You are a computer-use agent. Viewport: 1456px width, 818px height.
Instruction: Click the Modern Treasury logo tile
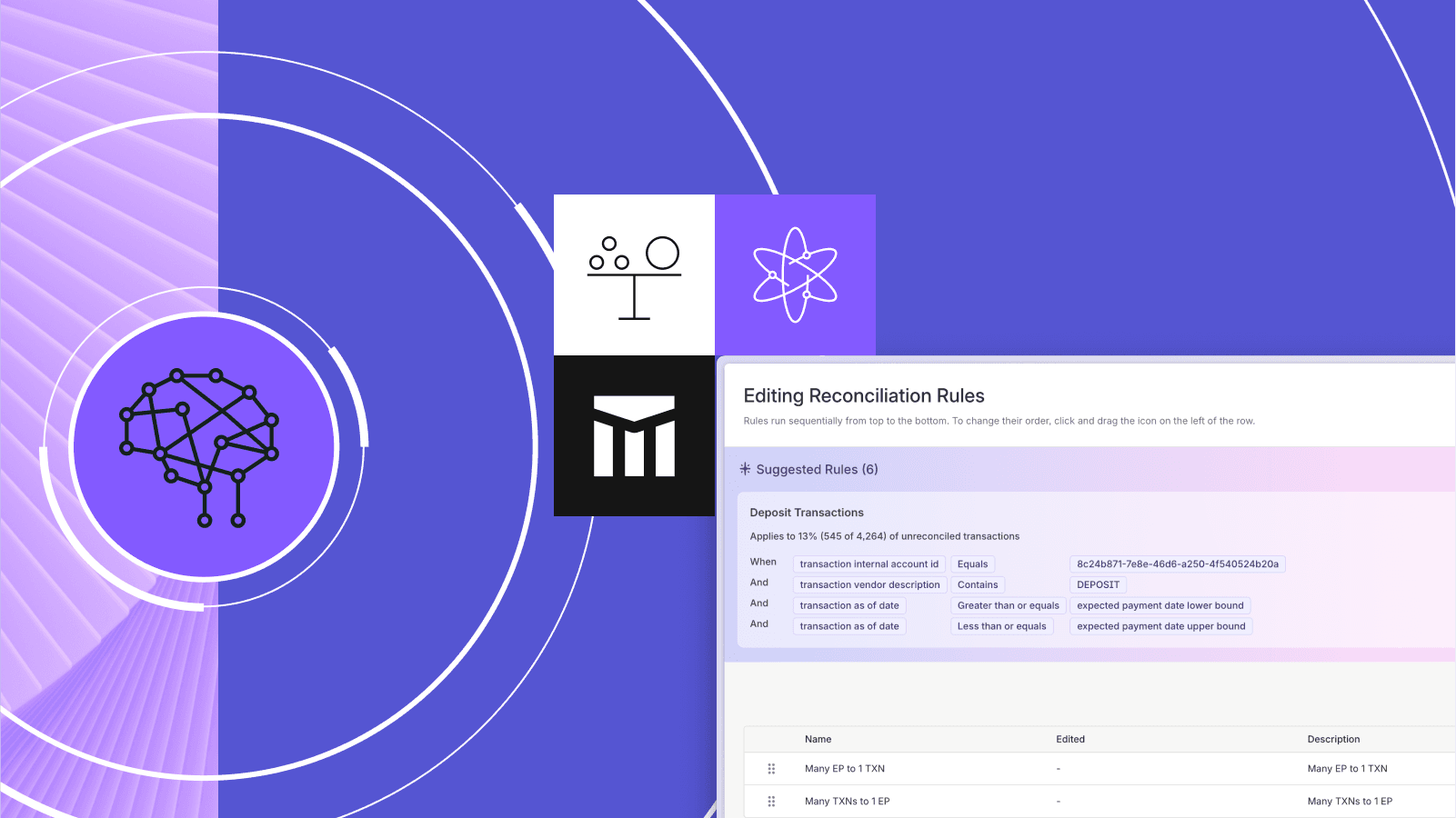pos(634,434)
